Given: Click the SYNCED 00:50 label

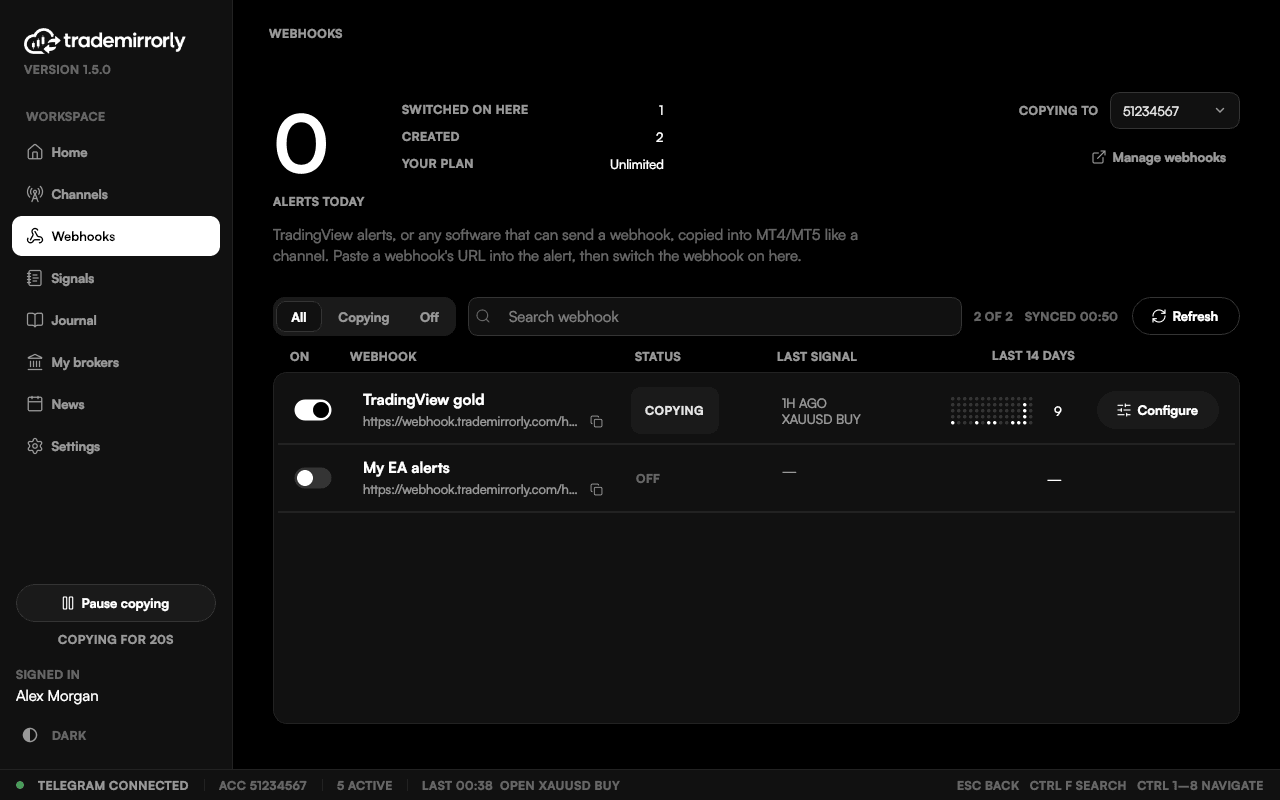Looking at the screenshot, I should tap(1071, 316).
